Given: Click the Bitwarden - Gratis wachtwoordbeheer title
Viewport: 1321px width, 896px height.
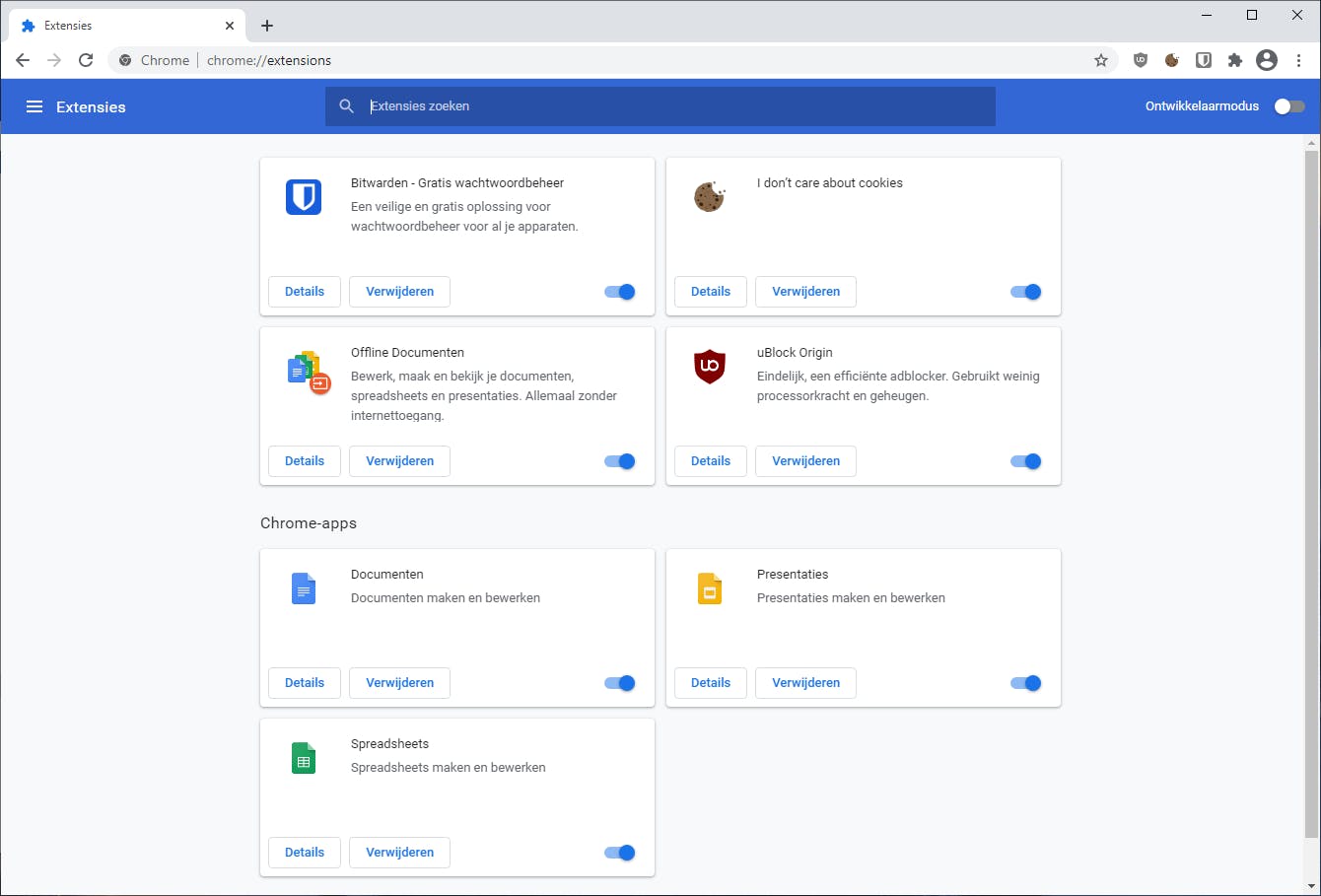Looking at the screenshot, I should 457,183.
